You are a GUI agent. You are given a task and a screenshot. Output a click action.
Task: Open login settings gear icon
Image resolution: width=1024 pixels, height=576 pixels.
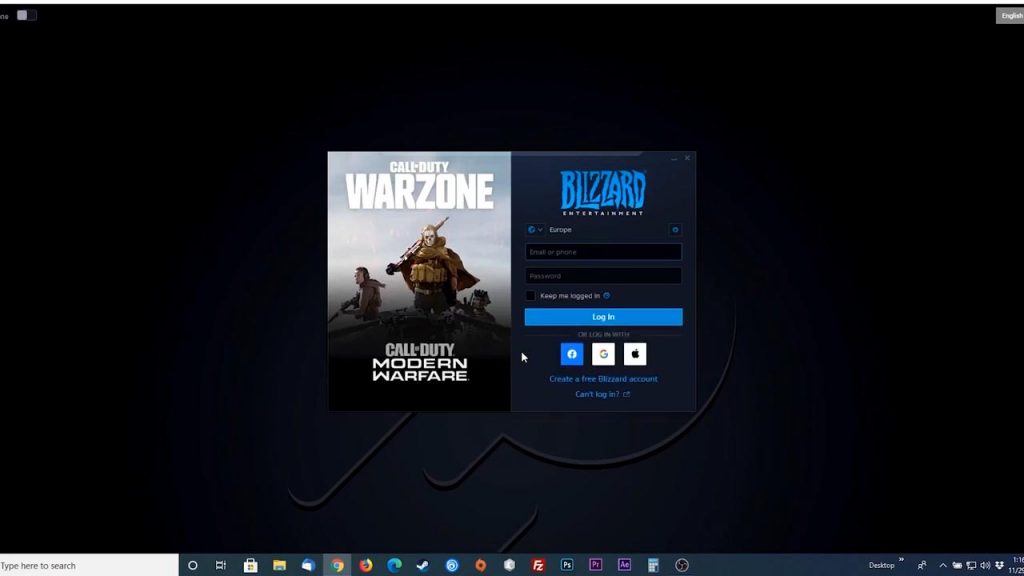675,230
